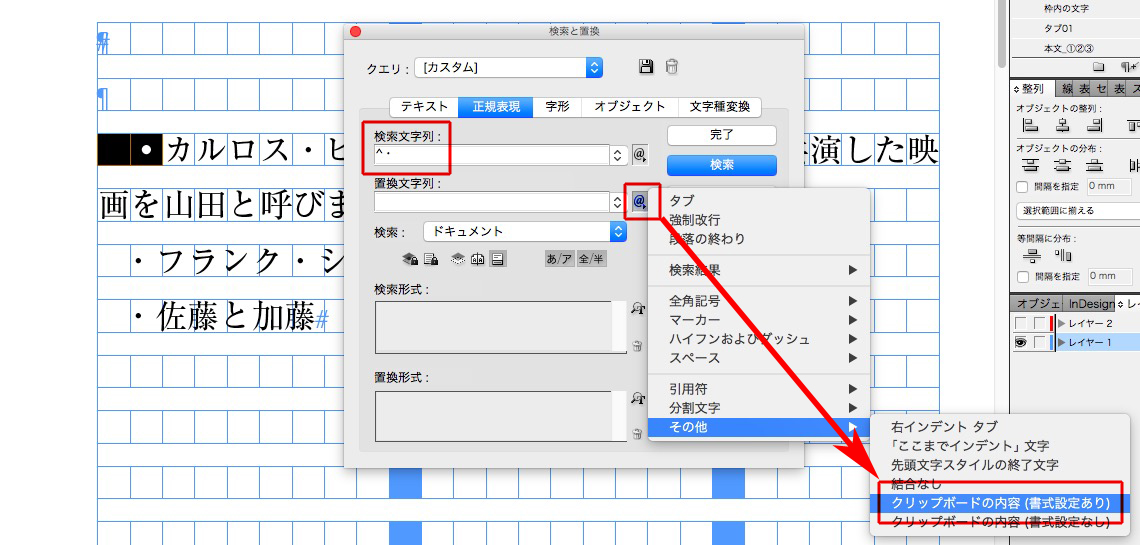The width and height of the screenshot is (1140, 545).
Task: Switch to the 字形 tab
Action: [x=558, y=107]
